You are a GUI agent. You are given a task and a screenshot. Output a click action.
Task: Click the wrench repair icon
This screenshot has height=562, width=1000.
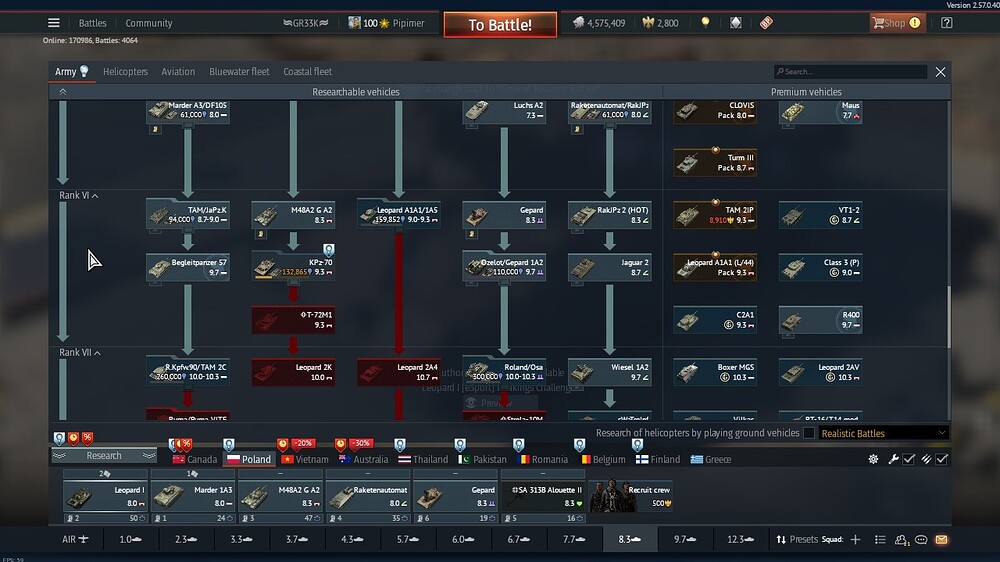point(893,459)
